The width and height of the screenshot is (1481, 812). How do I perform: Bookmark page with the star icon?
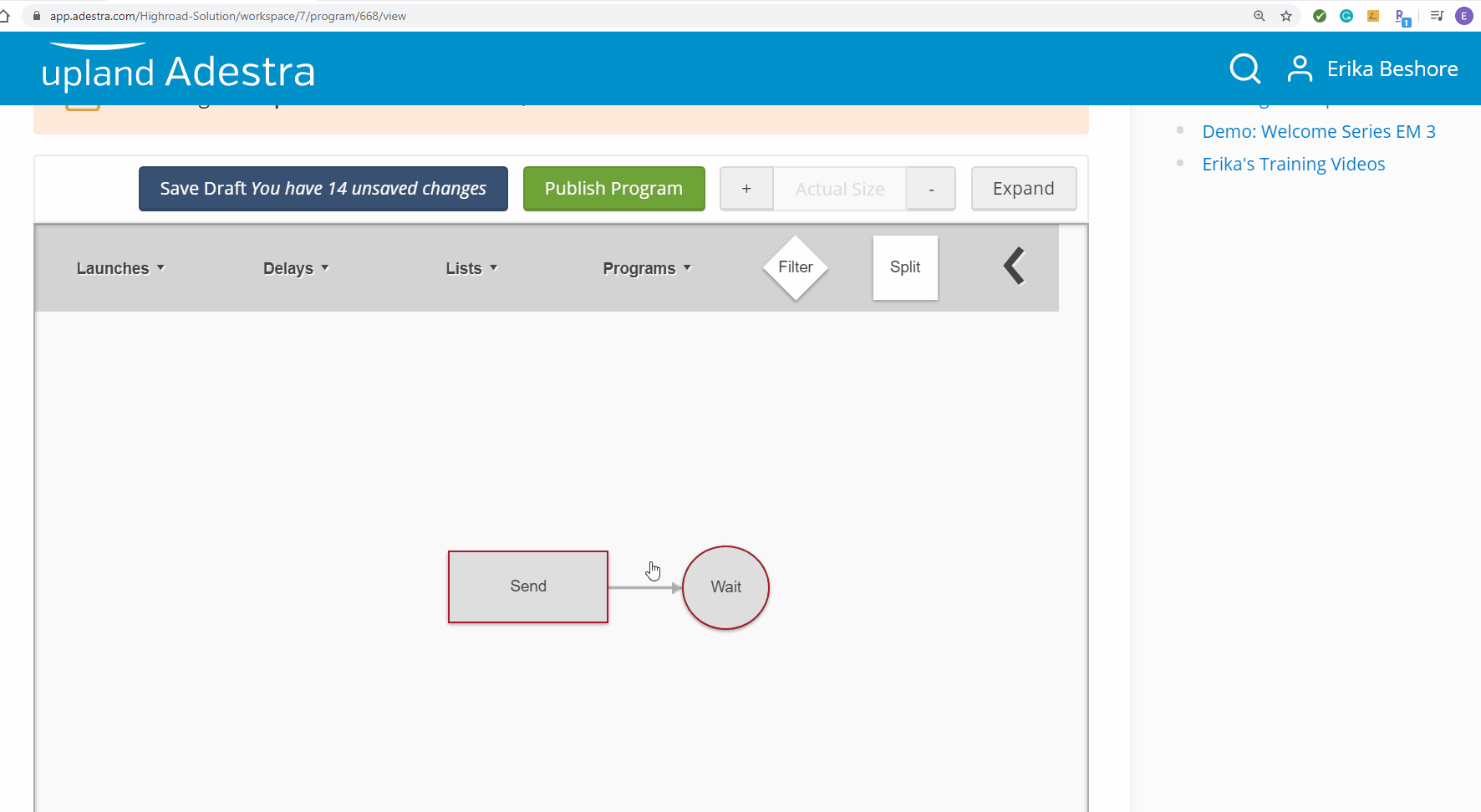[1286, 16]
